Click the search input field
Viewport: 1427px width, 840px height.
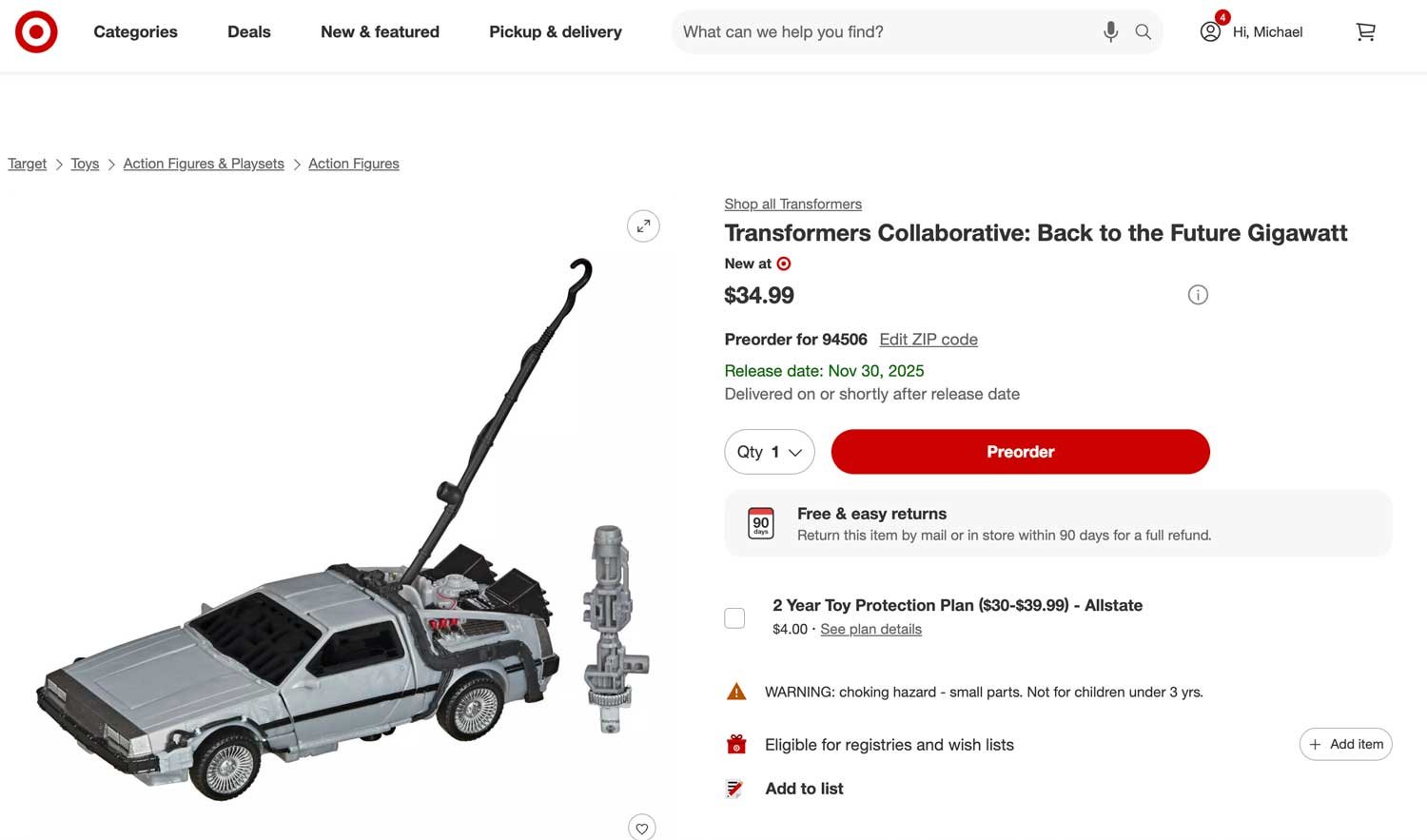(885, 32)
